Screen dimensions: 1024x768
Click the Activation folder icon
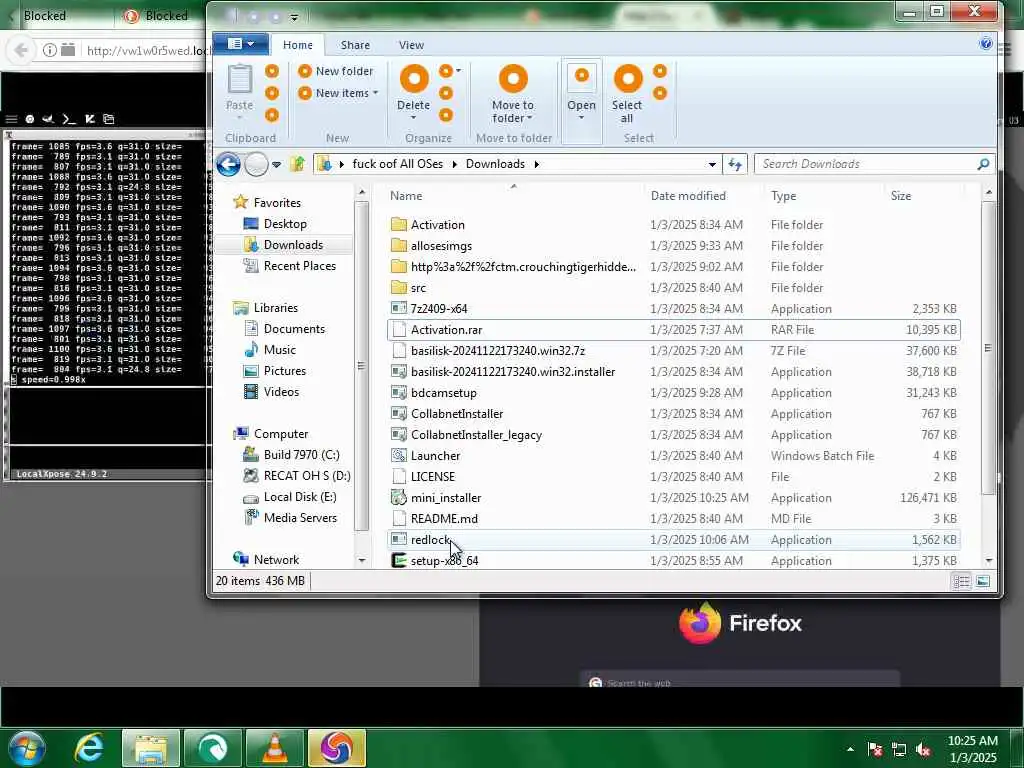(398, 225)
